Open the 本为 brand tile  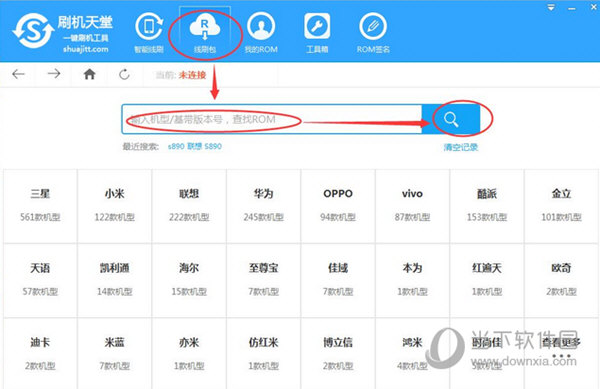[x=412, y=280]
